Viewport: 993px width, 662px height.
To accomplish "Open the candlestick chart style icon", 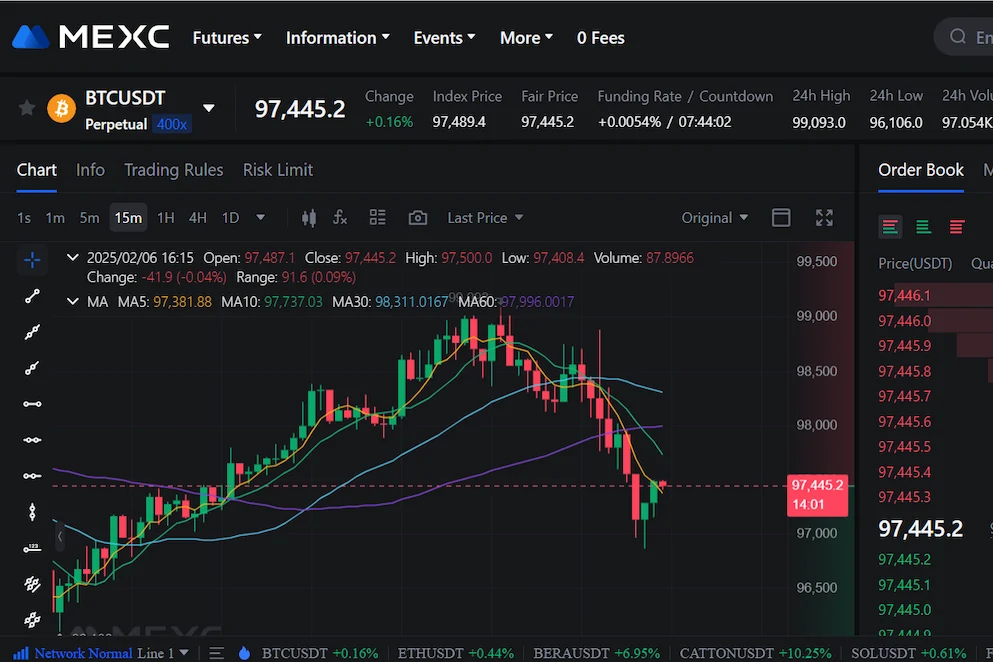I will [x=308, y=218].
